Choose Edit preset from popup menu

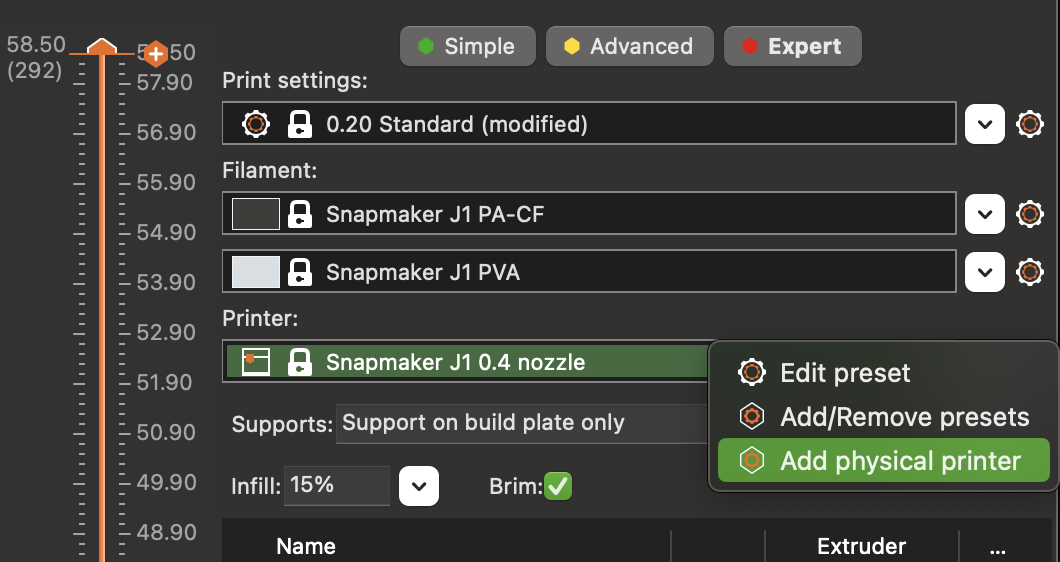pyautogui.click(x=884, y=373)
